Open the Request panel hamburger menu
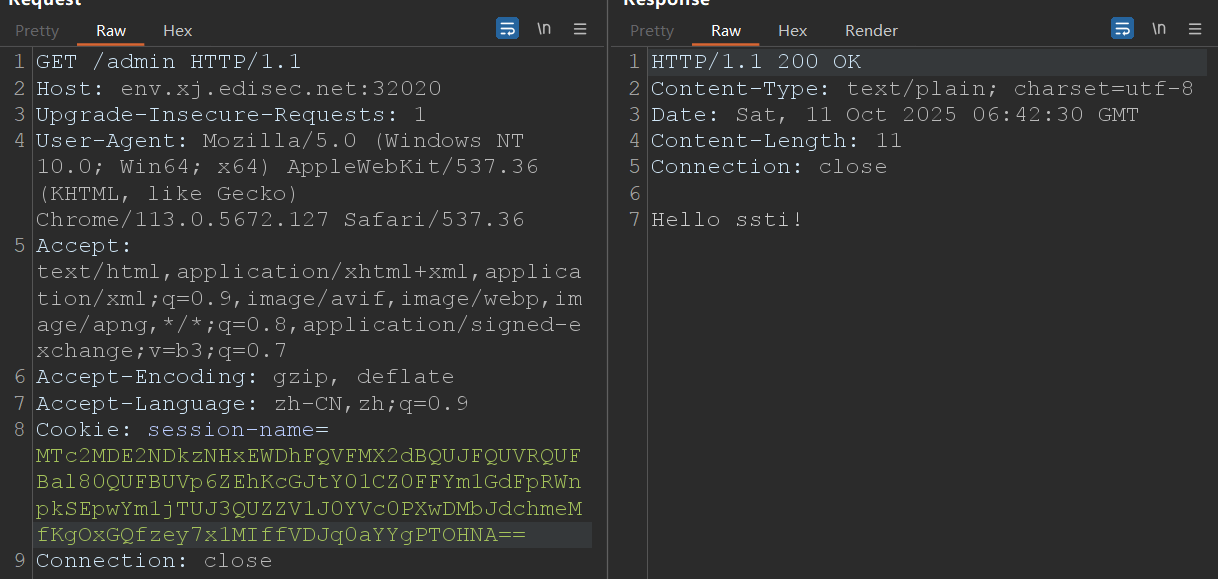The image size is (1218, 579). click(x=580, y=29)
